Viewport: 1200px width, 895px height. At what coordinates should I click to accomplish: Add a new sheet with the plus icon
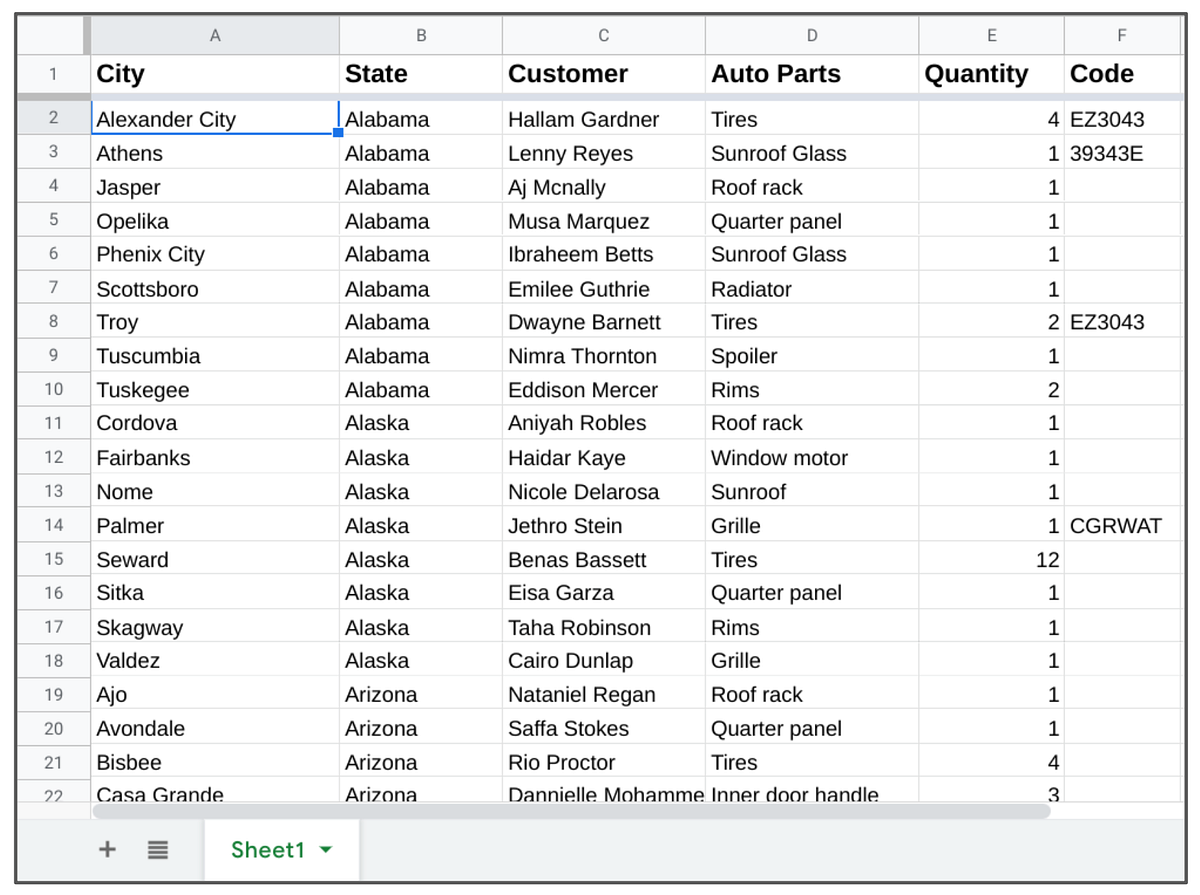[107, 849]
